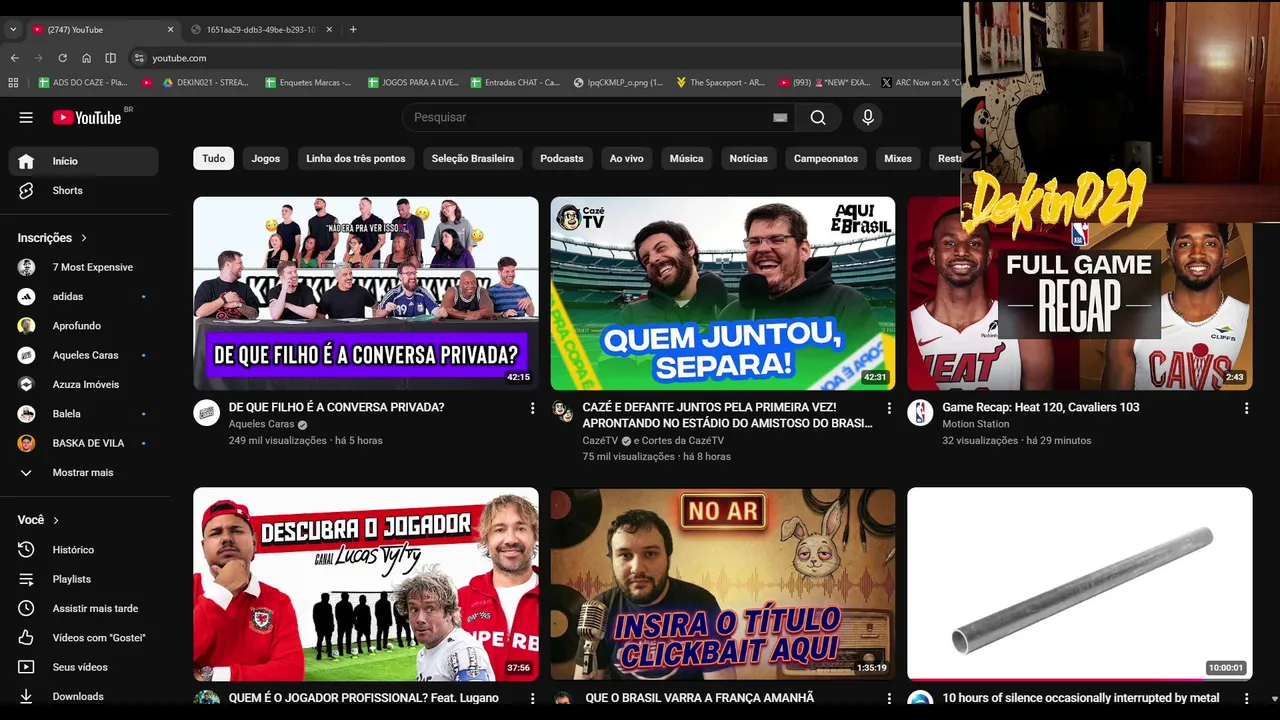Select the Música chip
This screenshot has height=720, width=1280.
tap(687, 158)
